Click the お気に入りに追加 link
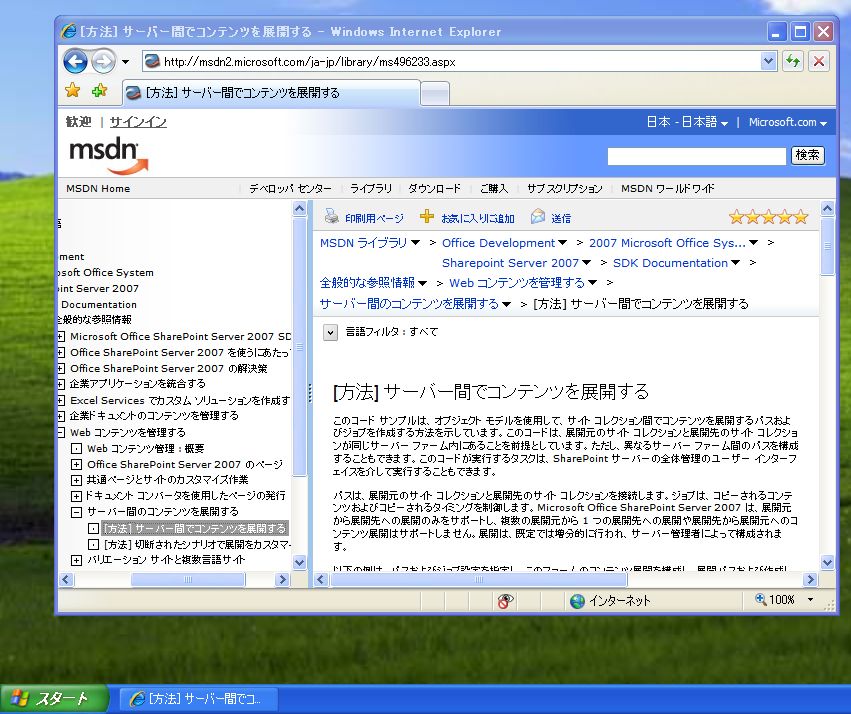Screen dimensions: 851x714 [x=478, y=219]
